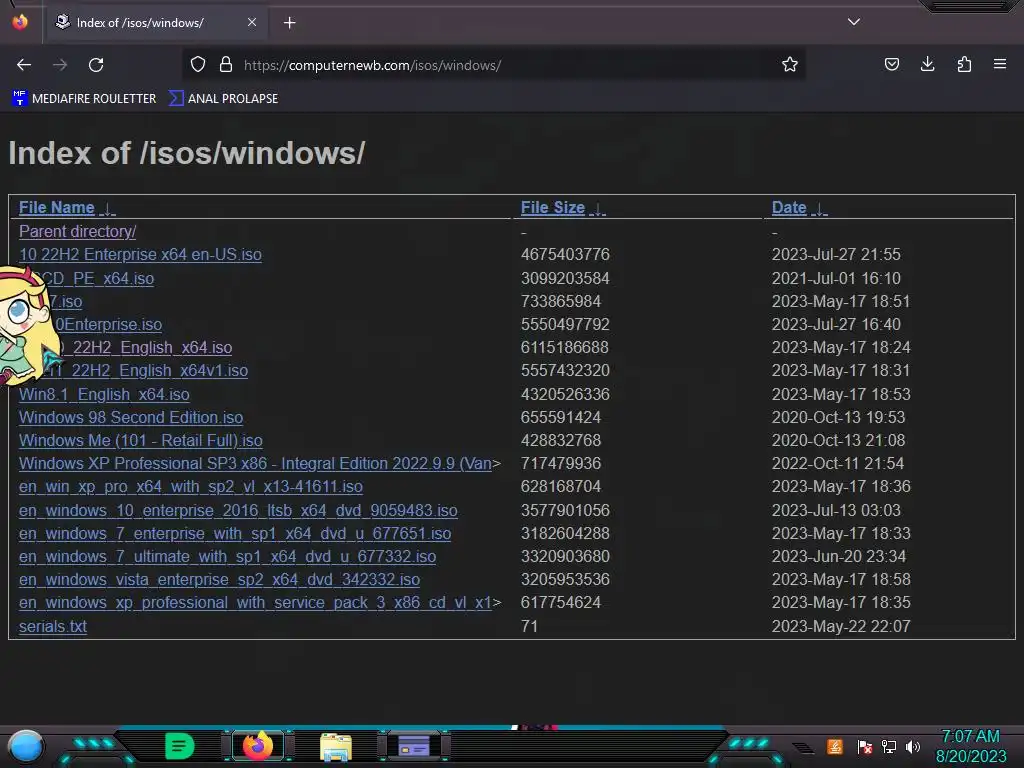Viewport: 1024px width, 768px height.
Task: Open the Parent directory link
Action: coord(78,231)
